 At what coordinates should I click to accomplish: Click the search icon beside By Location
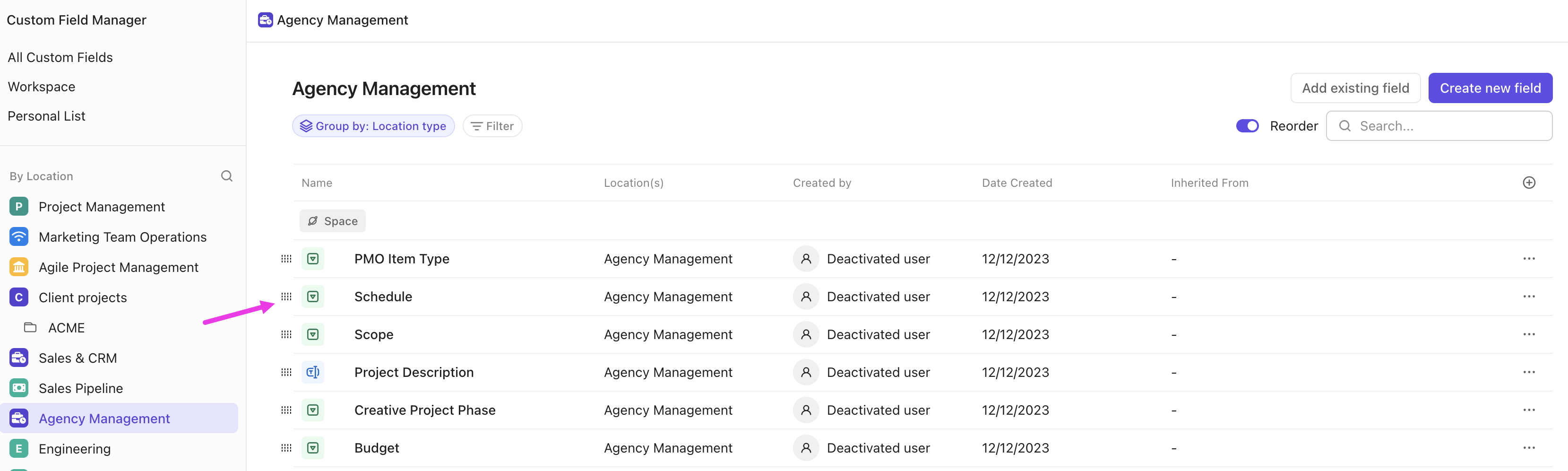[226, 176]
